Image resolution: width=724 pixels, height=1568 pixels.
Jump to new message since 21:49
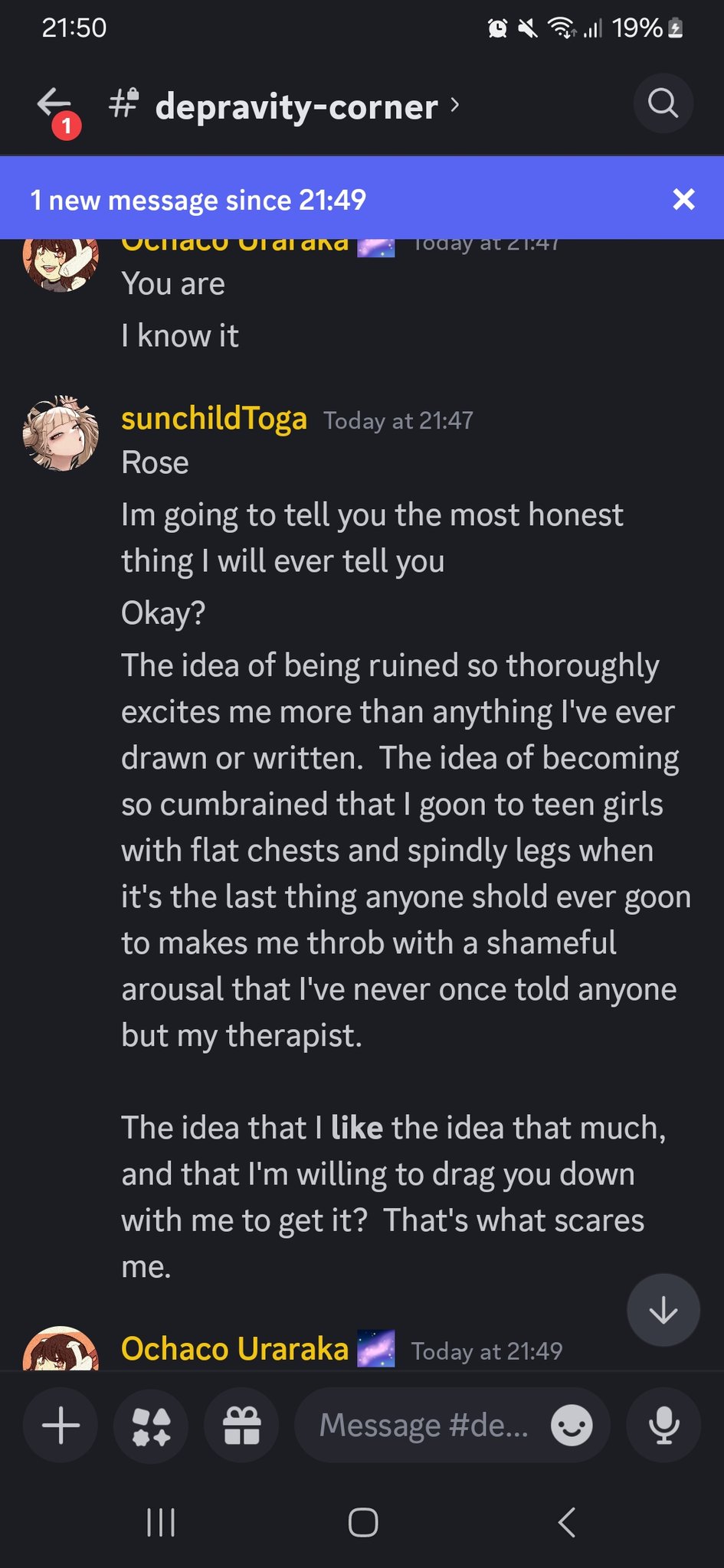coord(199,200)
